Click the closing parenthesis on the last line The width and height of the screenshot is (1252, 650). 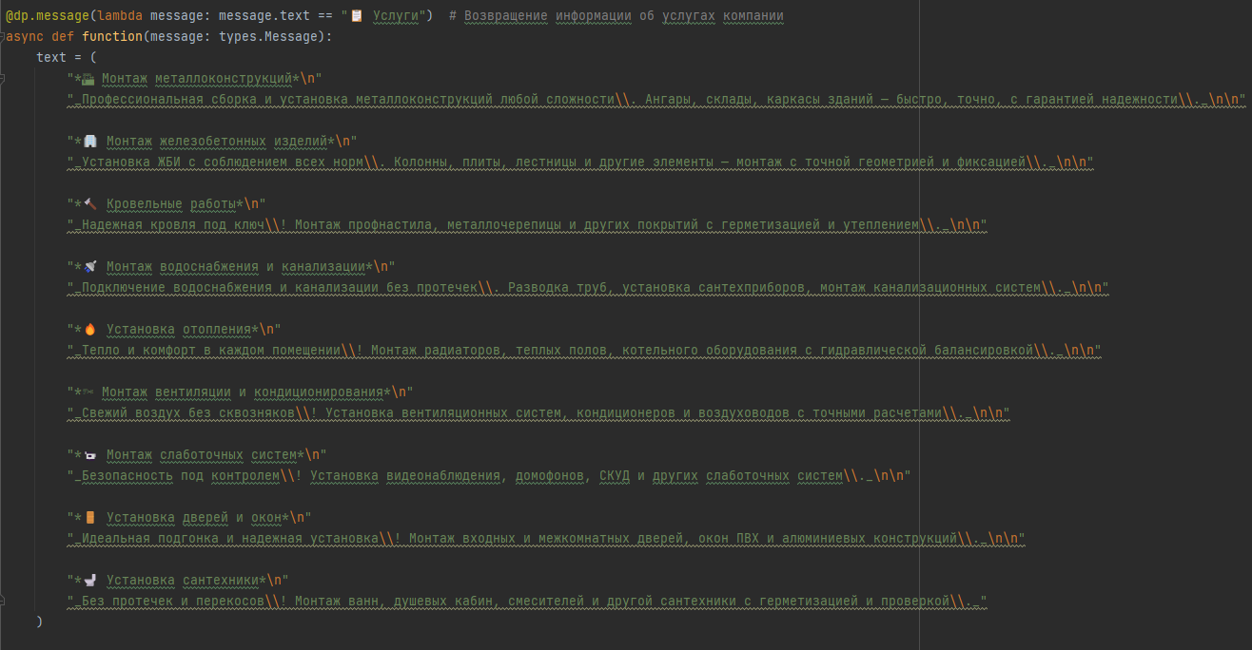coord(40,622)
